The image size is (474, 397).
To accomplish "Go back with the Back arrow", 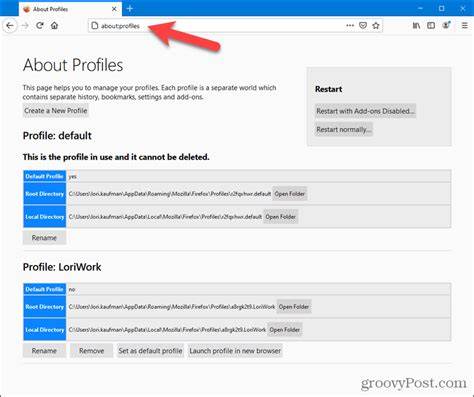I will [x=10, y=26].
